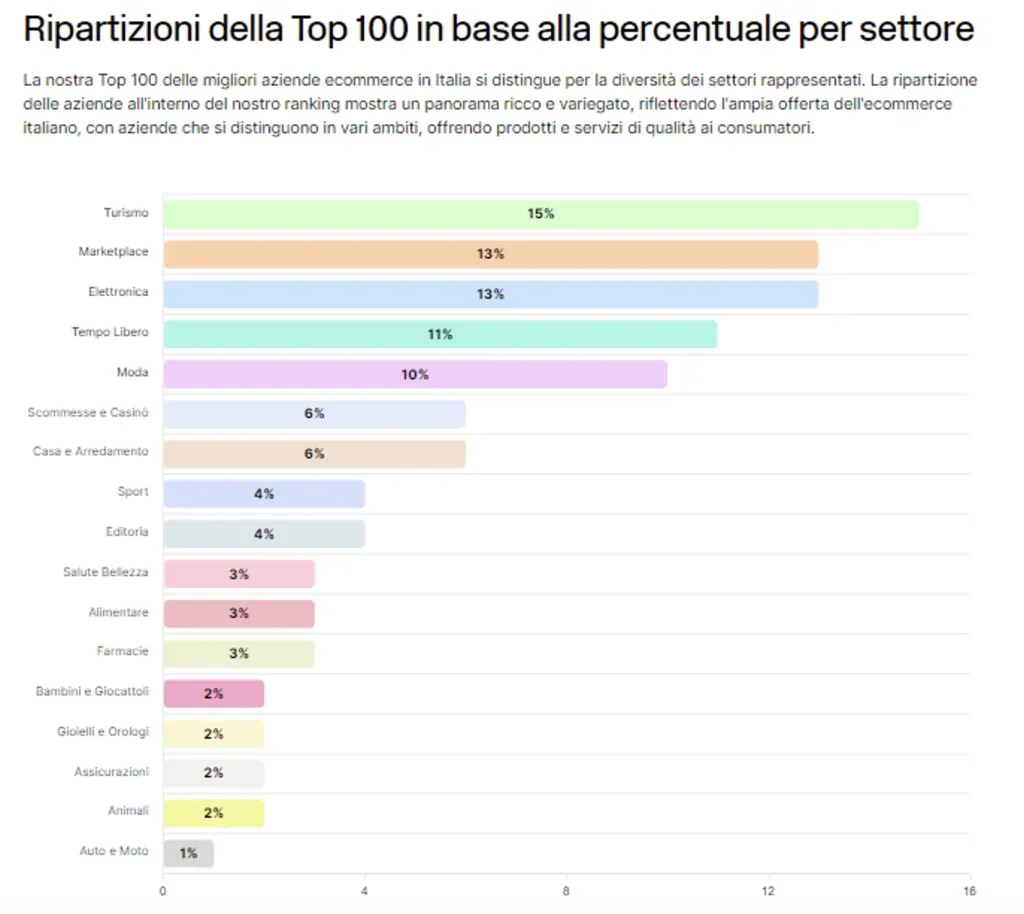Click the Alimentare 3% bar
This screenshot has height=914, width=1024.
239,614
